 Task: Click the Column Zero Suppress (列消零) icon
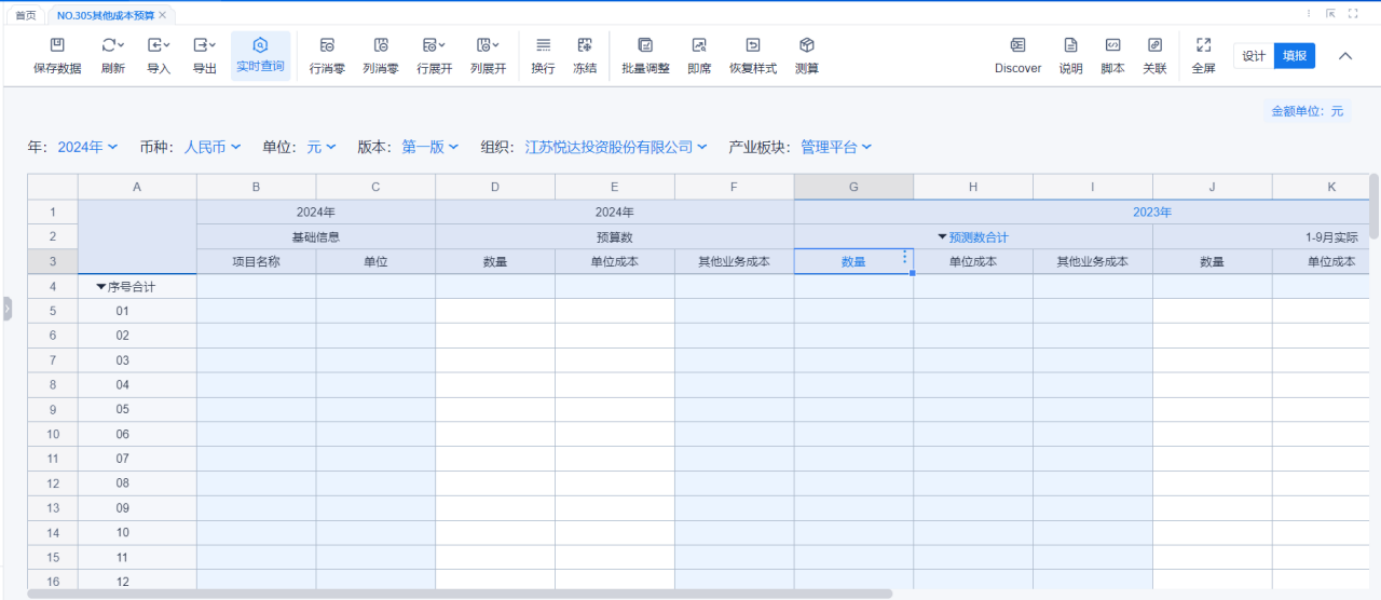(x=380, y=46)
